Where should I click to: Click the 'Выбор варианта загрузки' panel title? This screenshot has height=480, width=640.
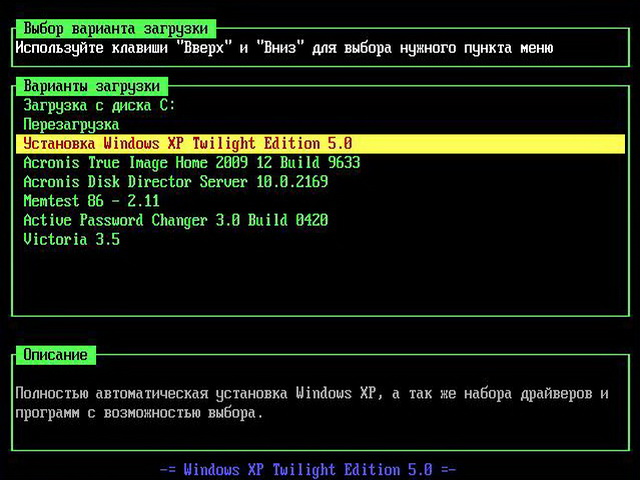116,29
